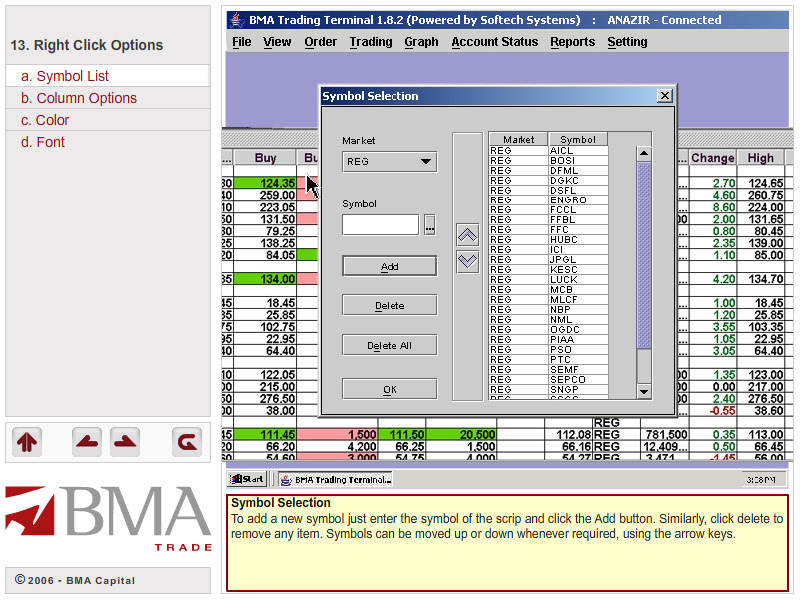Move selected symbol up with arrow button
800x600 pixels.
[467, 235]
